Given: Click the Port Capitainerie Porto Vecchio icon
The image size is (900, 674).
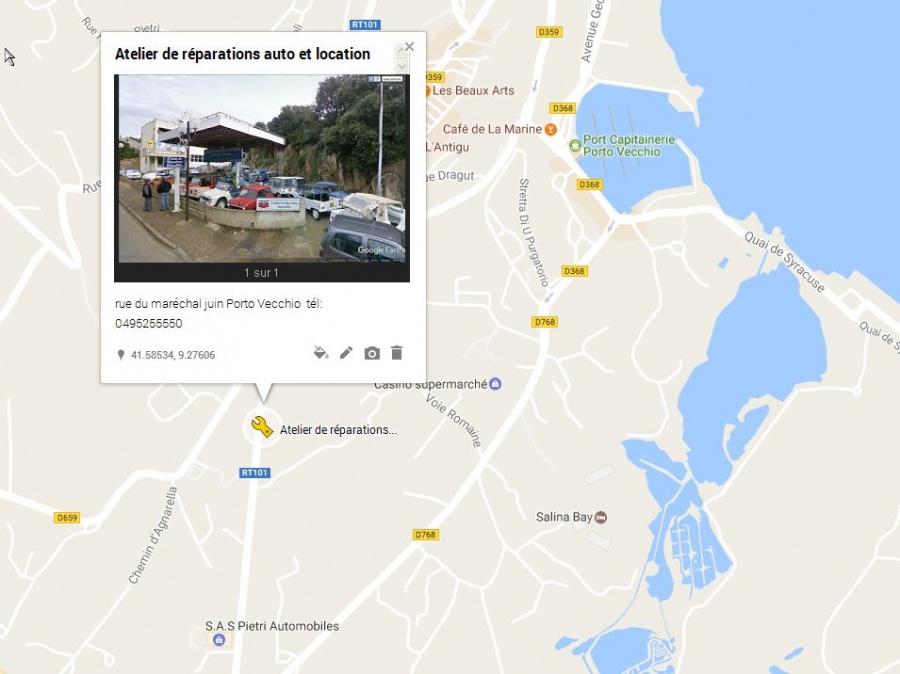Looking at the screenshot, I should (x=574, y=146).
